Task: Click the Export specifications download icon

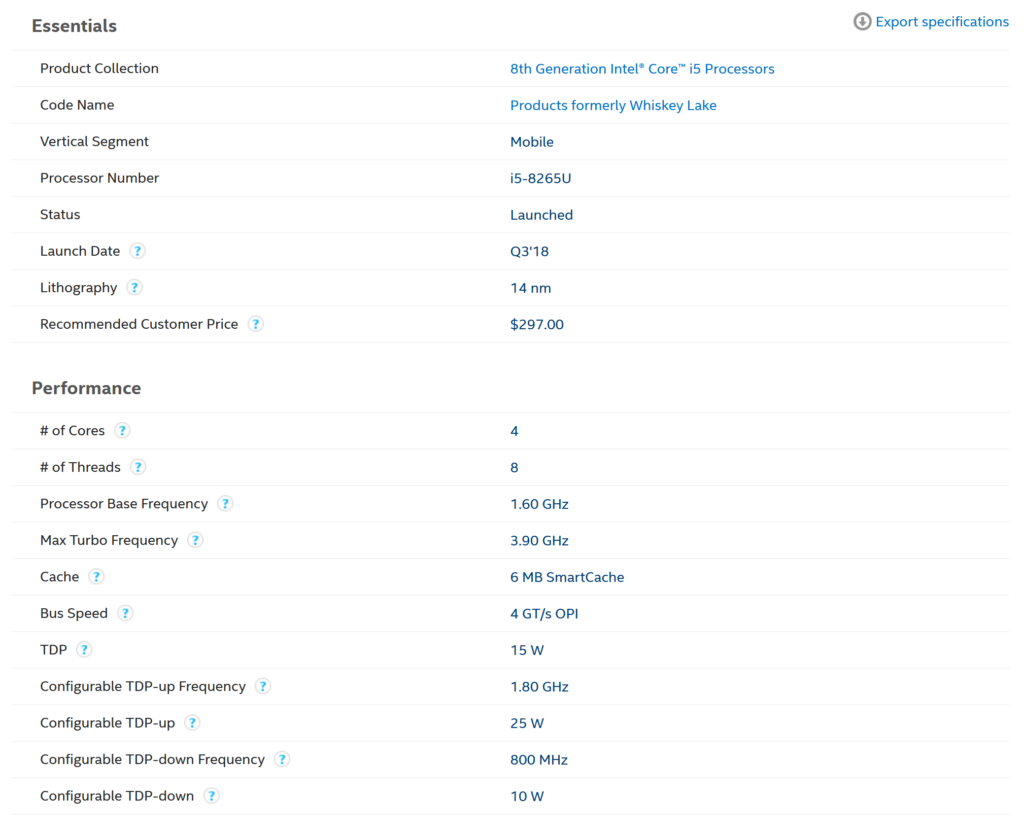Action: pos(862,22)
